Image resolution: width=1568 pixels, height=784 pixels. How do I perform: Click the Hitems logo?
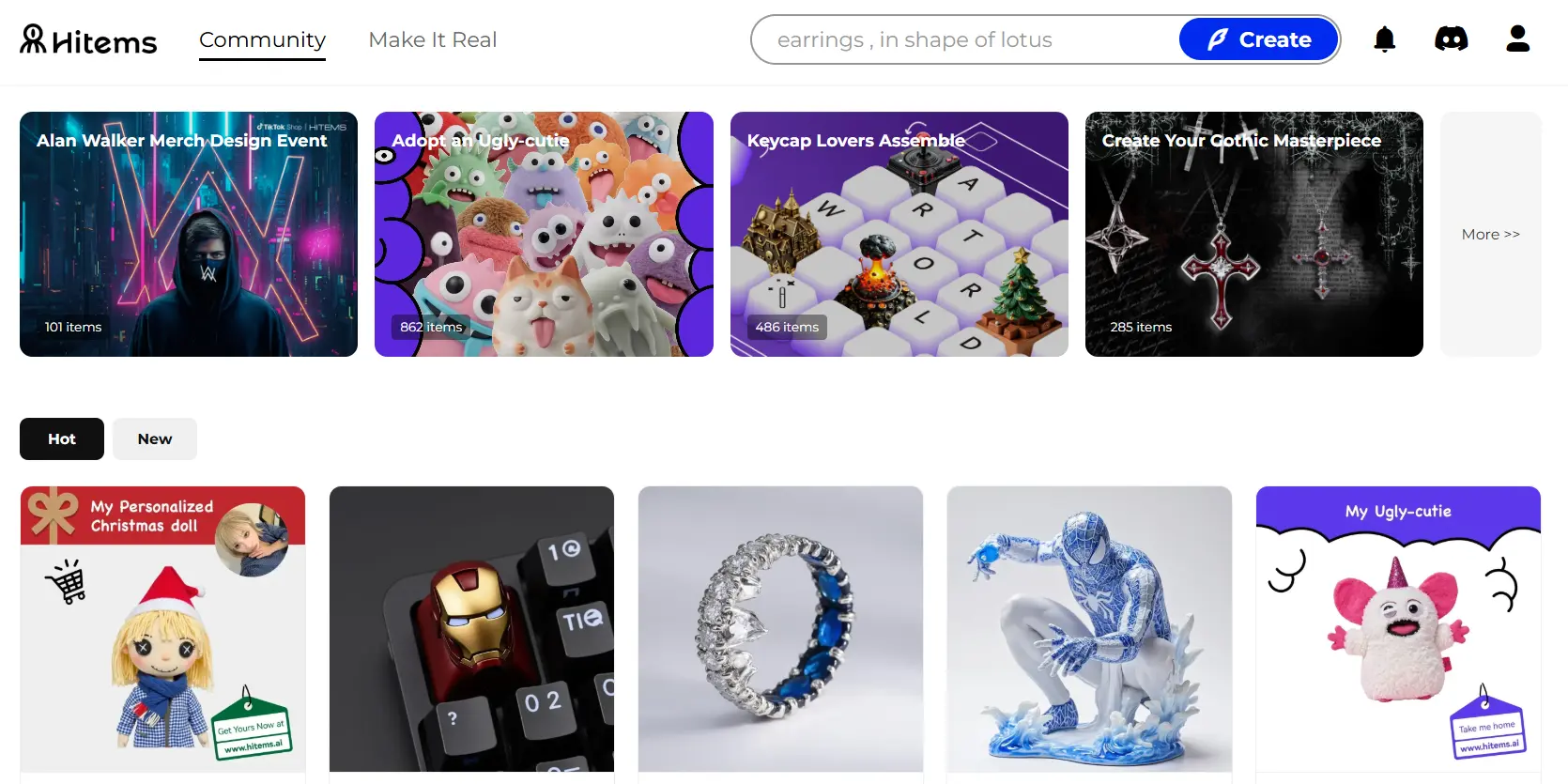point(88,40)
